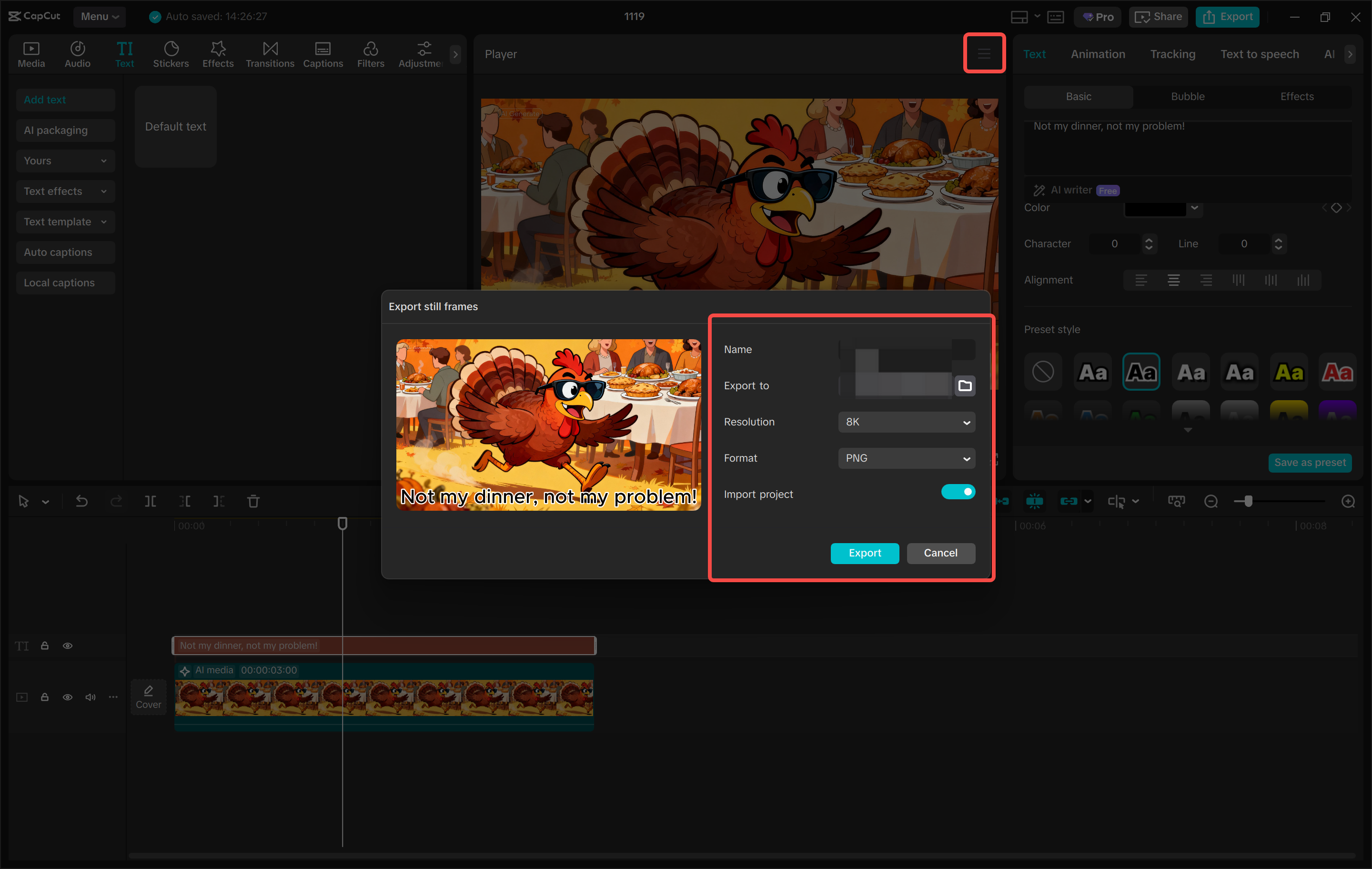Click the Save as preset button
The height and width of the screenshot is (869, 1372).
point(1309,462)
